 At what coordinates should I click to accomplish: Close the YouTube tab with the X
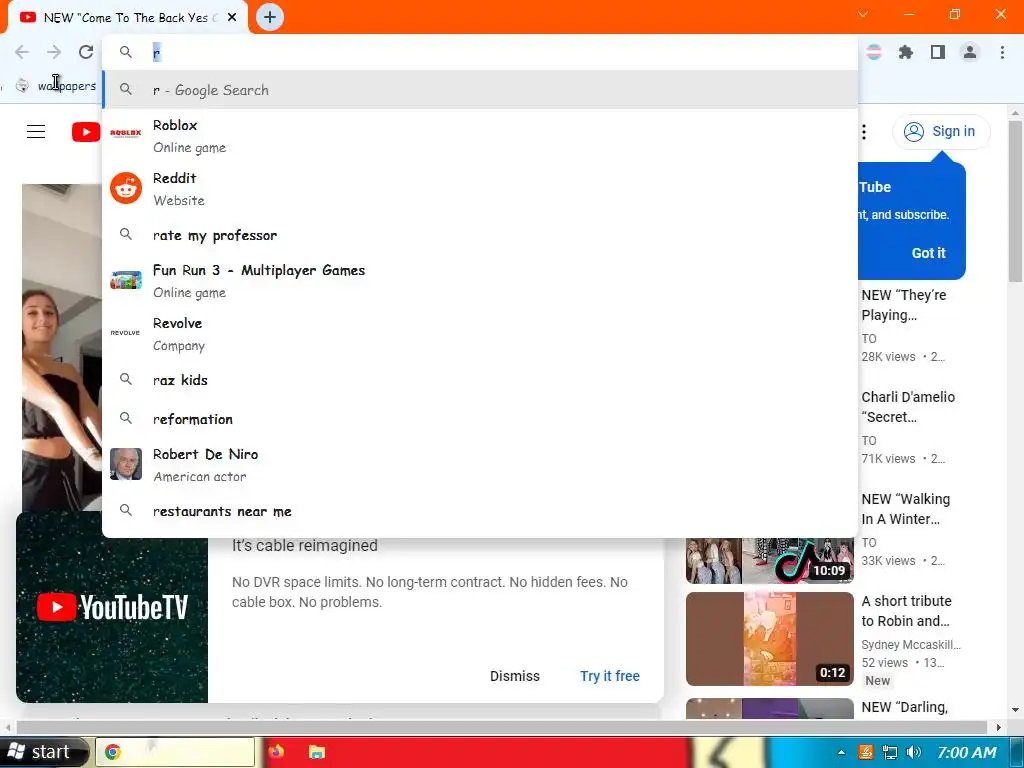coord(232,18)
